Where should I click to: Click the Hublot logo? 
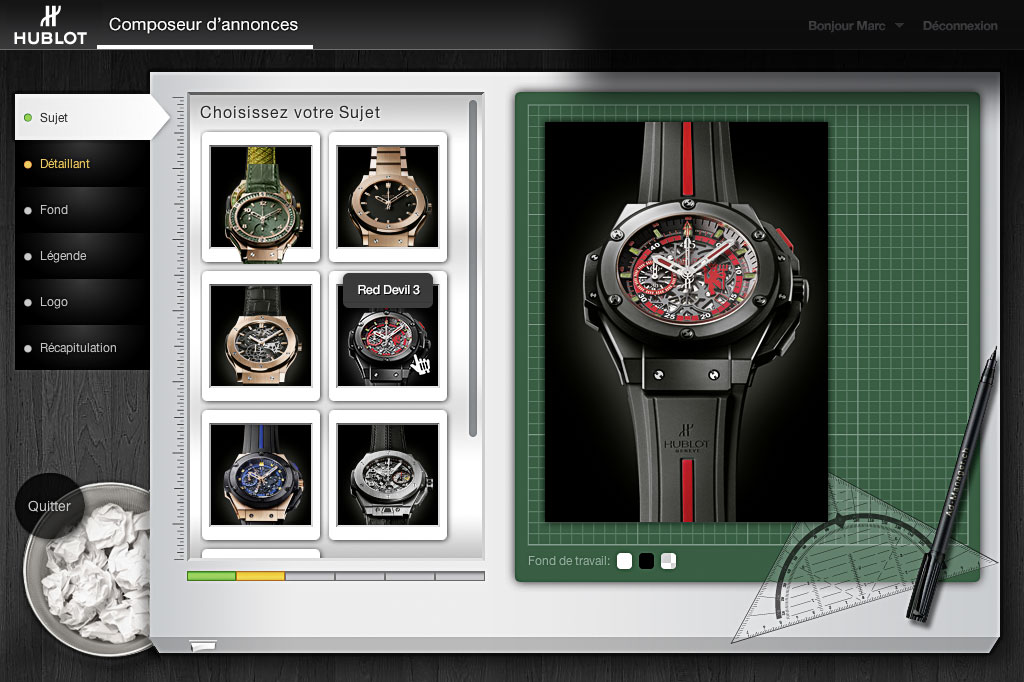(x=50, y=25)
